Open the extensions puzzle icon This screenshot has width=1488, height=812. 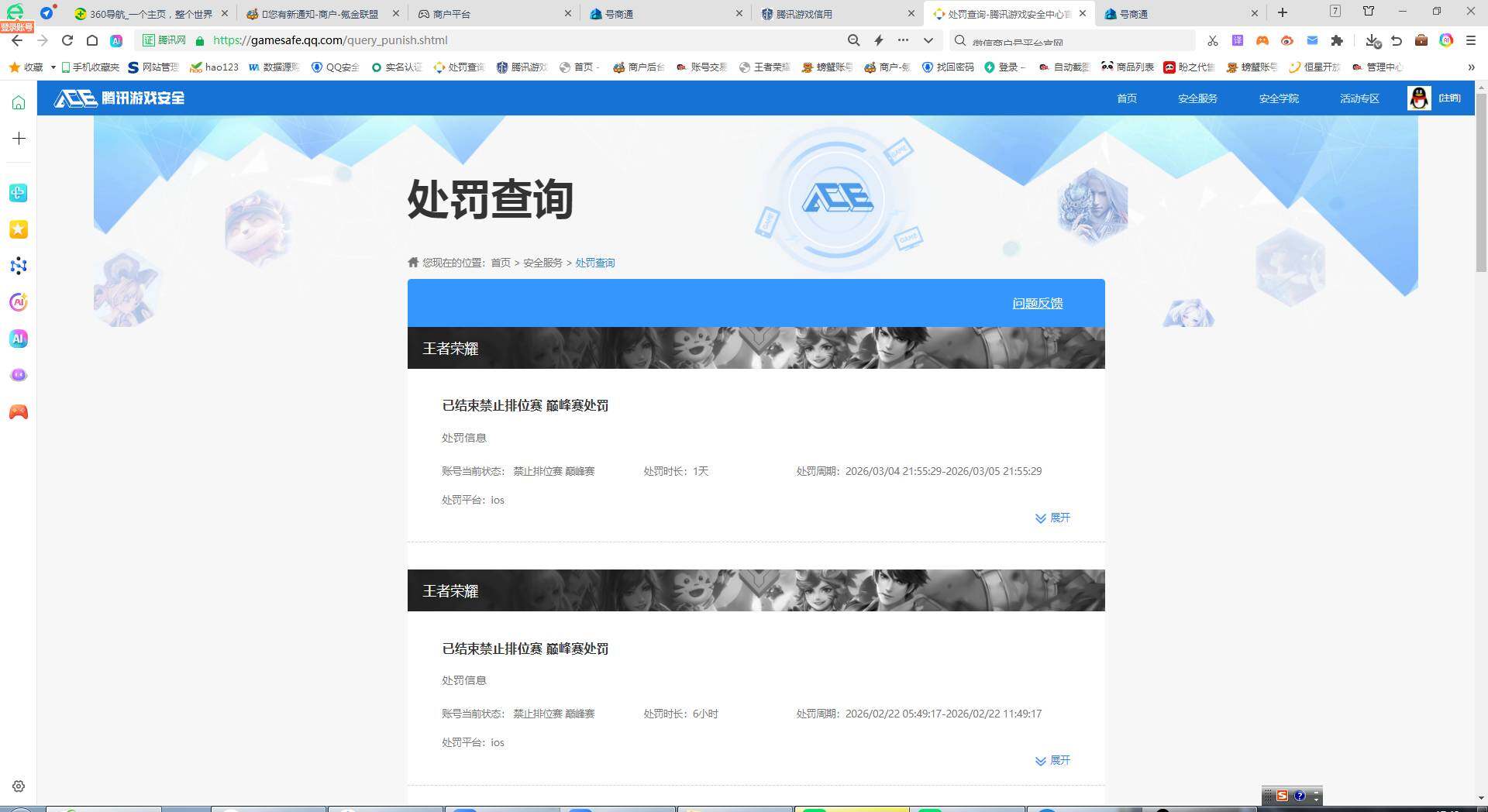tap(1338, 40)
